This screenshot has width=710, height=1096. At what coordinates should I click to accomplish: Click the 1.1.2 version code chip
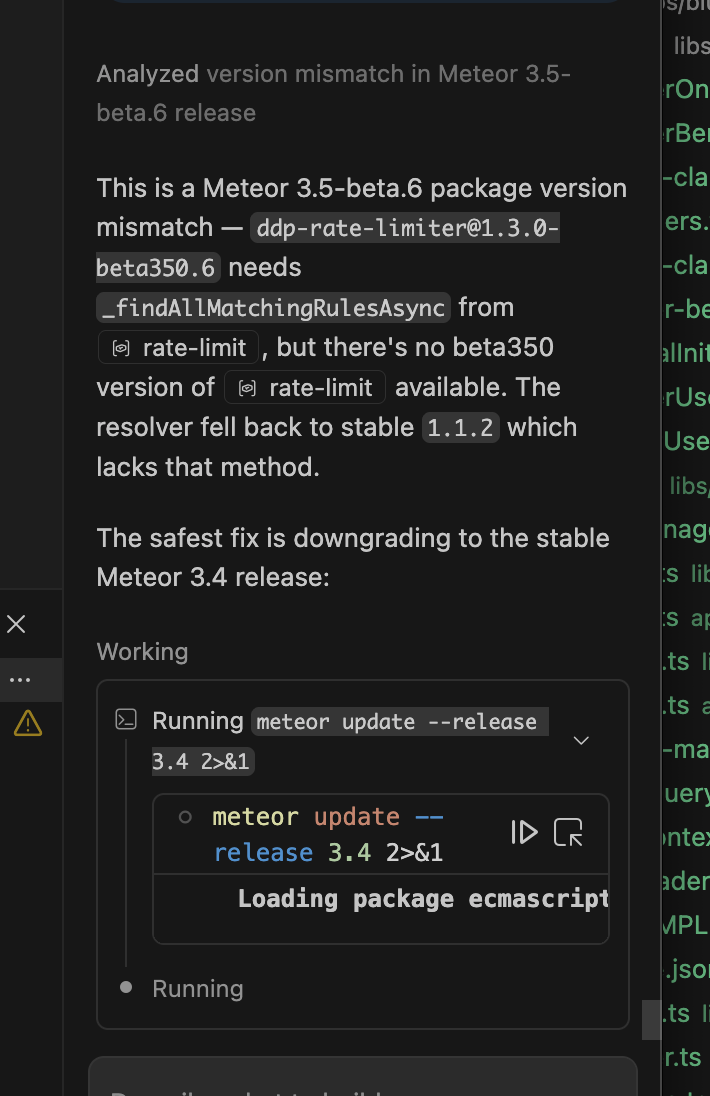(460, 428)
